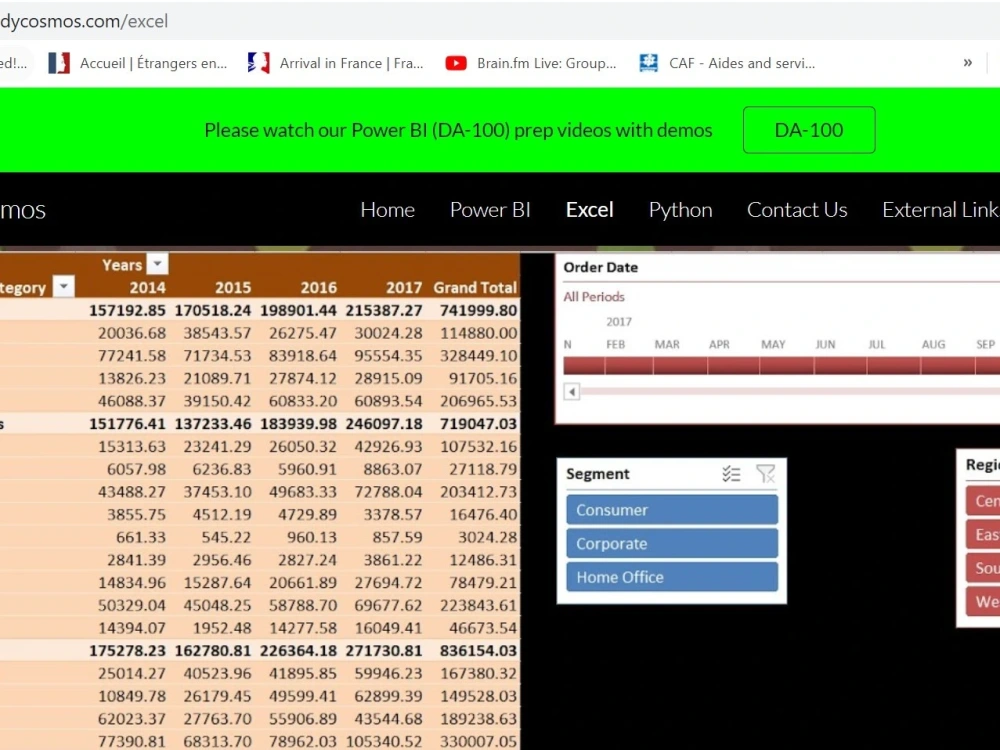Open Accueil Étrangers en France bookmark
This screenshot has width=1000, height=750.
tap(138, 63)
